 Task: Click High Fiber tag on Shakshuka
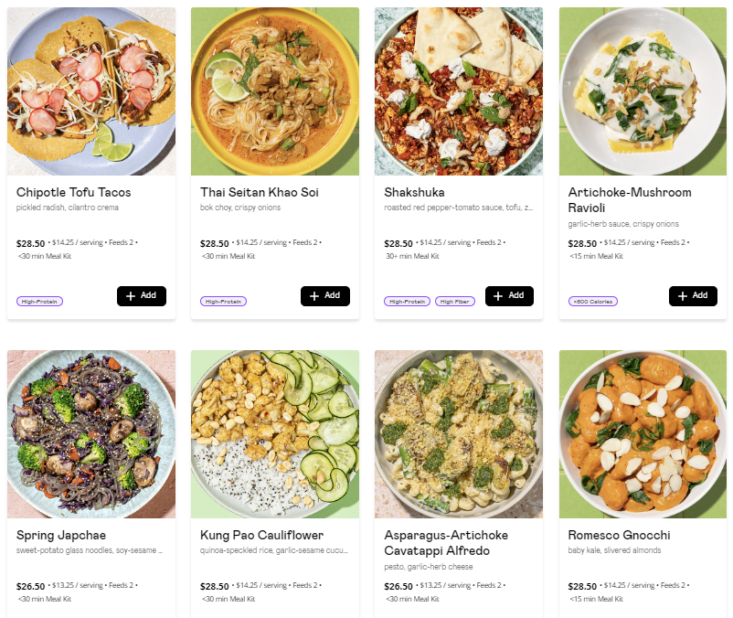[455, 301]
